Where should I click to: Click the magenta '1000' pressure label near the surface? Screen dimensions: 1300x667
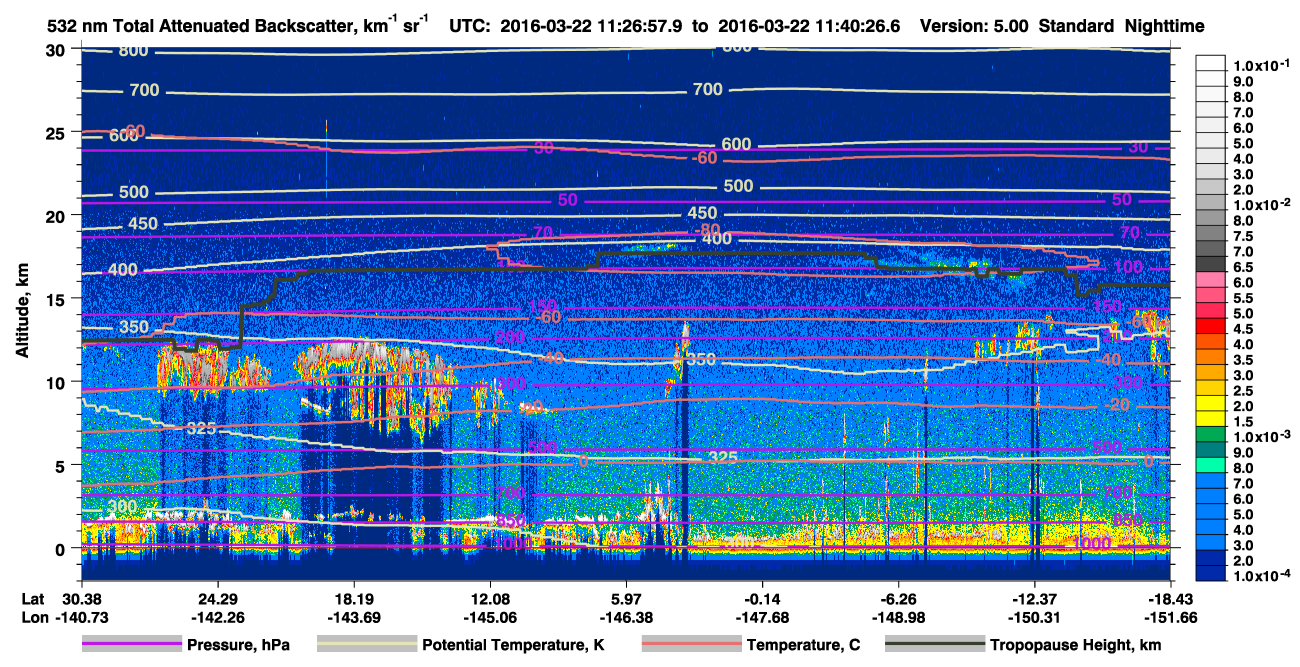click(x=1090, y=543)
